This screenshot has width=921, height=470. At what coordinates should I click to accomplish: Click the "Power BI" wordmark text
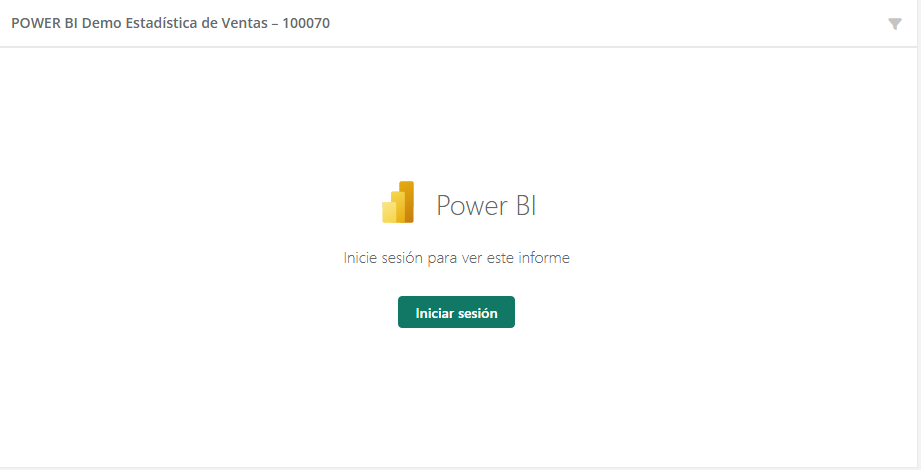click(x=486, y=205)
